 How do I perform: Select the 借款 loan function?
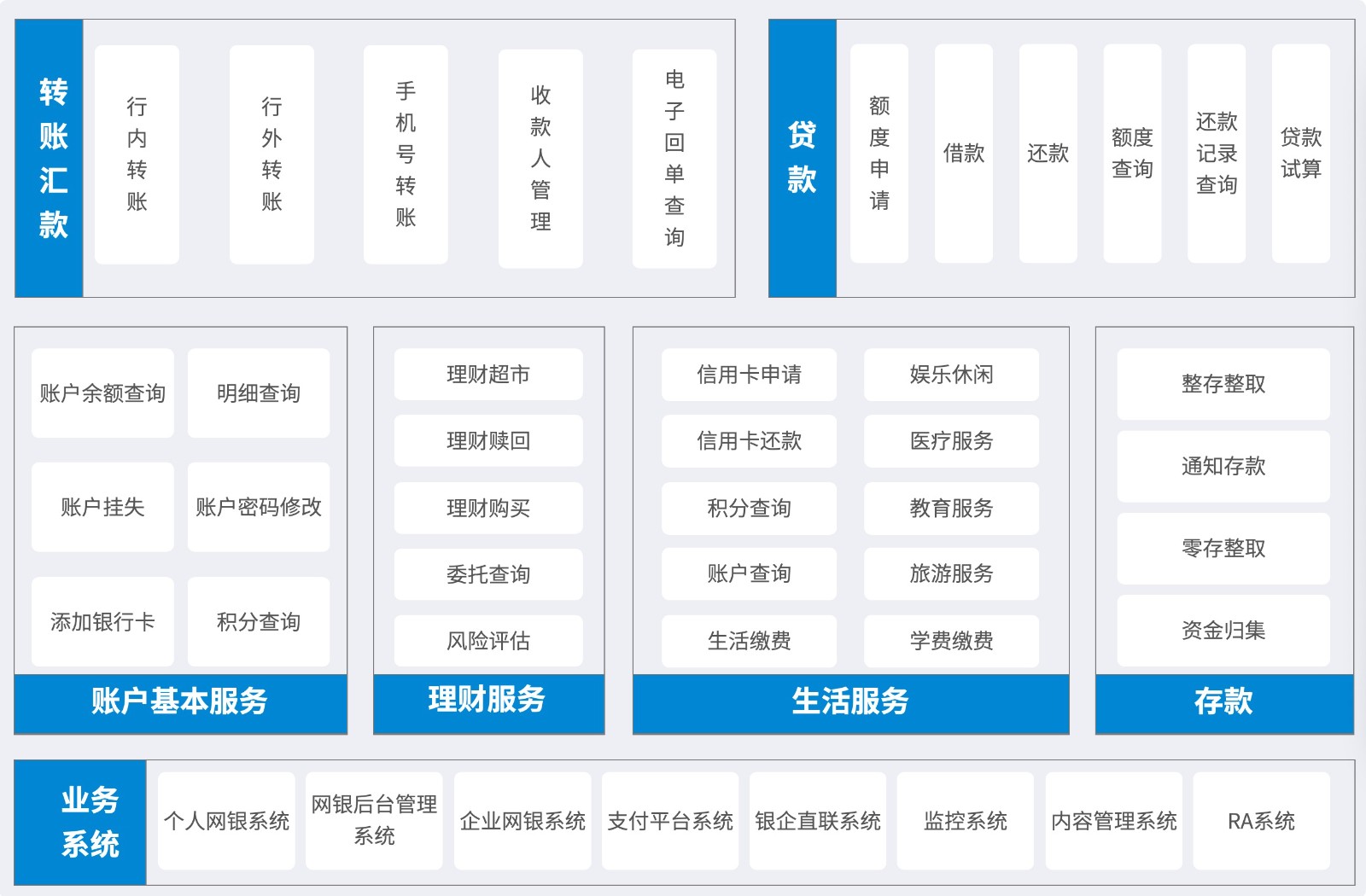963,154
